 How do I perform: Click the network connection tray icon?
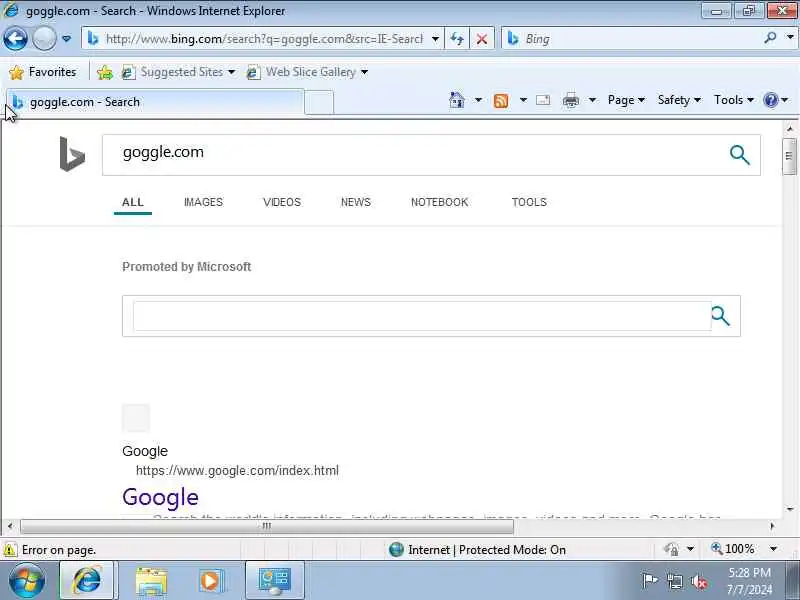tap(674, 581)
